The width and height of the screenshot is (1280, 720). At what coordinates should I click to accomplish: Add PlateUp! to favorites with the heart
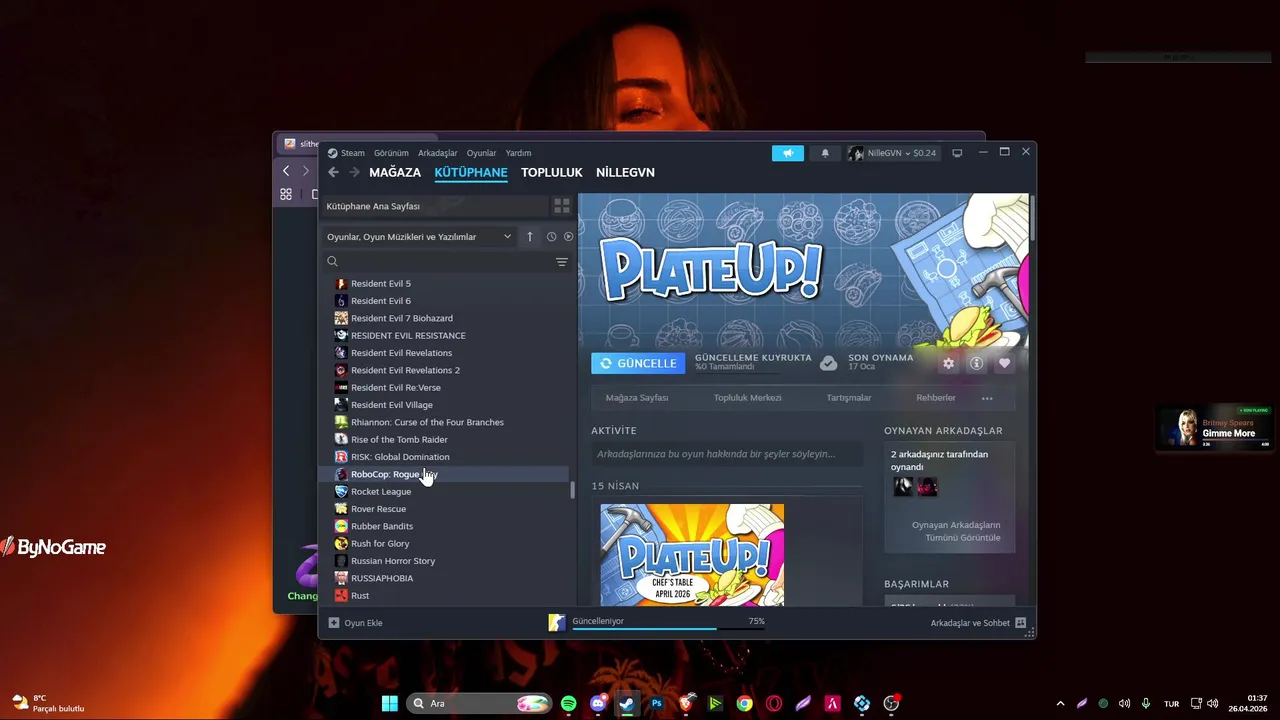point(1004,363)
